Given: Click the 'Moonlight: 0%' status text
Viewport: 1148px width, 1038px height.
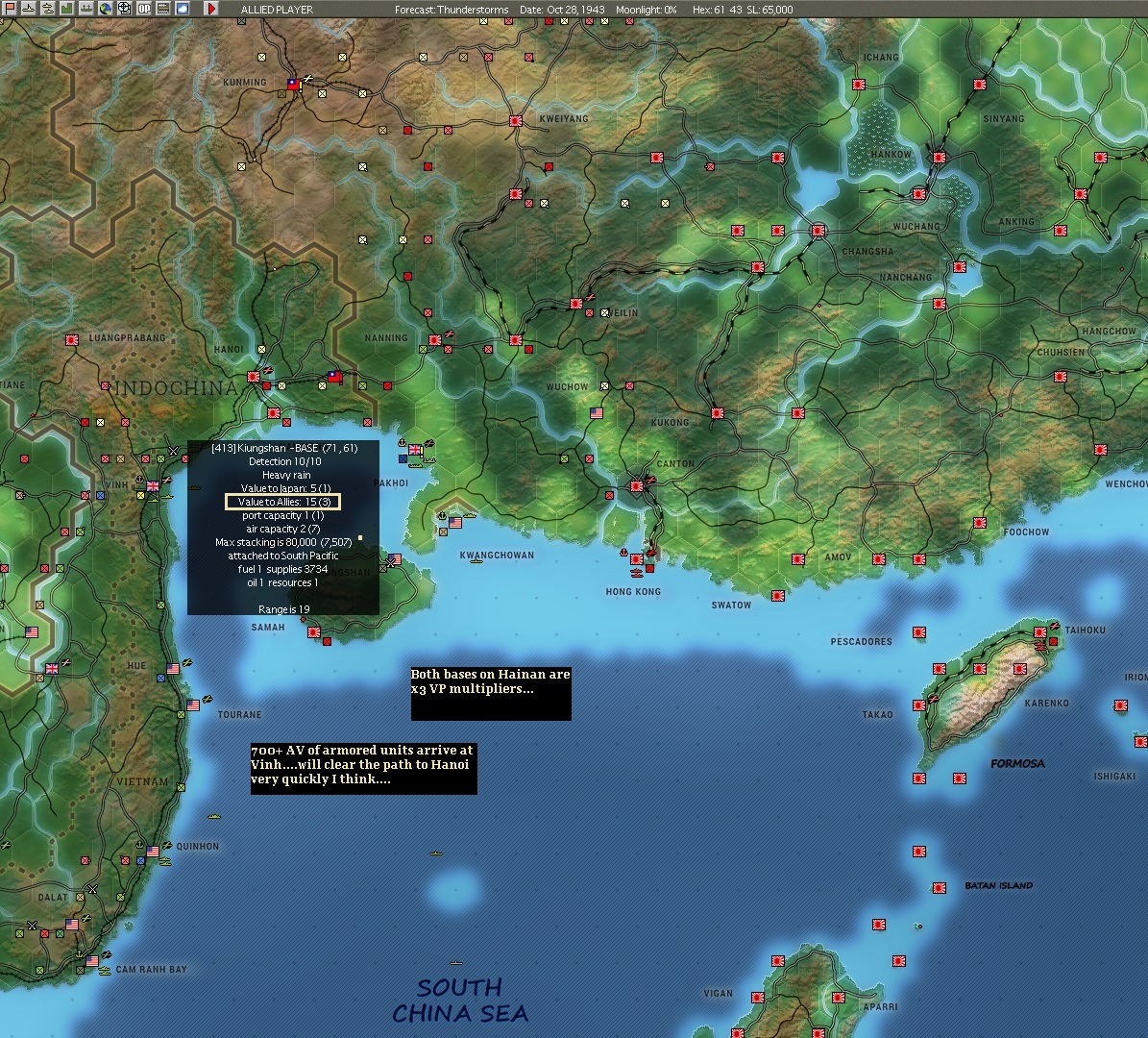Looking at the screenshot, I should [x=646, y=10].
